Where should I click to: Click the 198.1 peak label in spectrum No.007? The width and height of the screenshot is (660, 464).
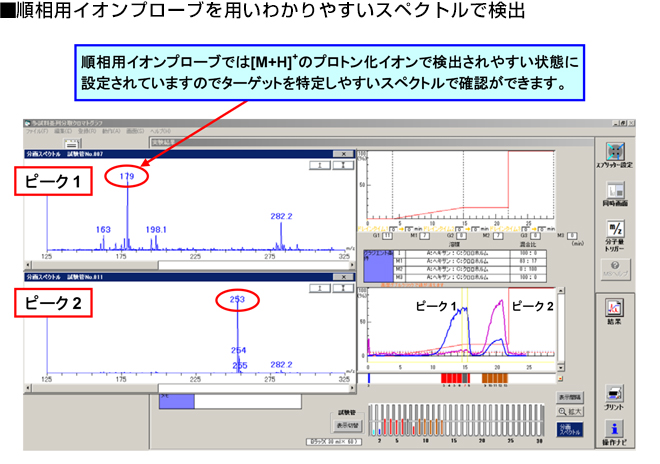pos(156,229)
